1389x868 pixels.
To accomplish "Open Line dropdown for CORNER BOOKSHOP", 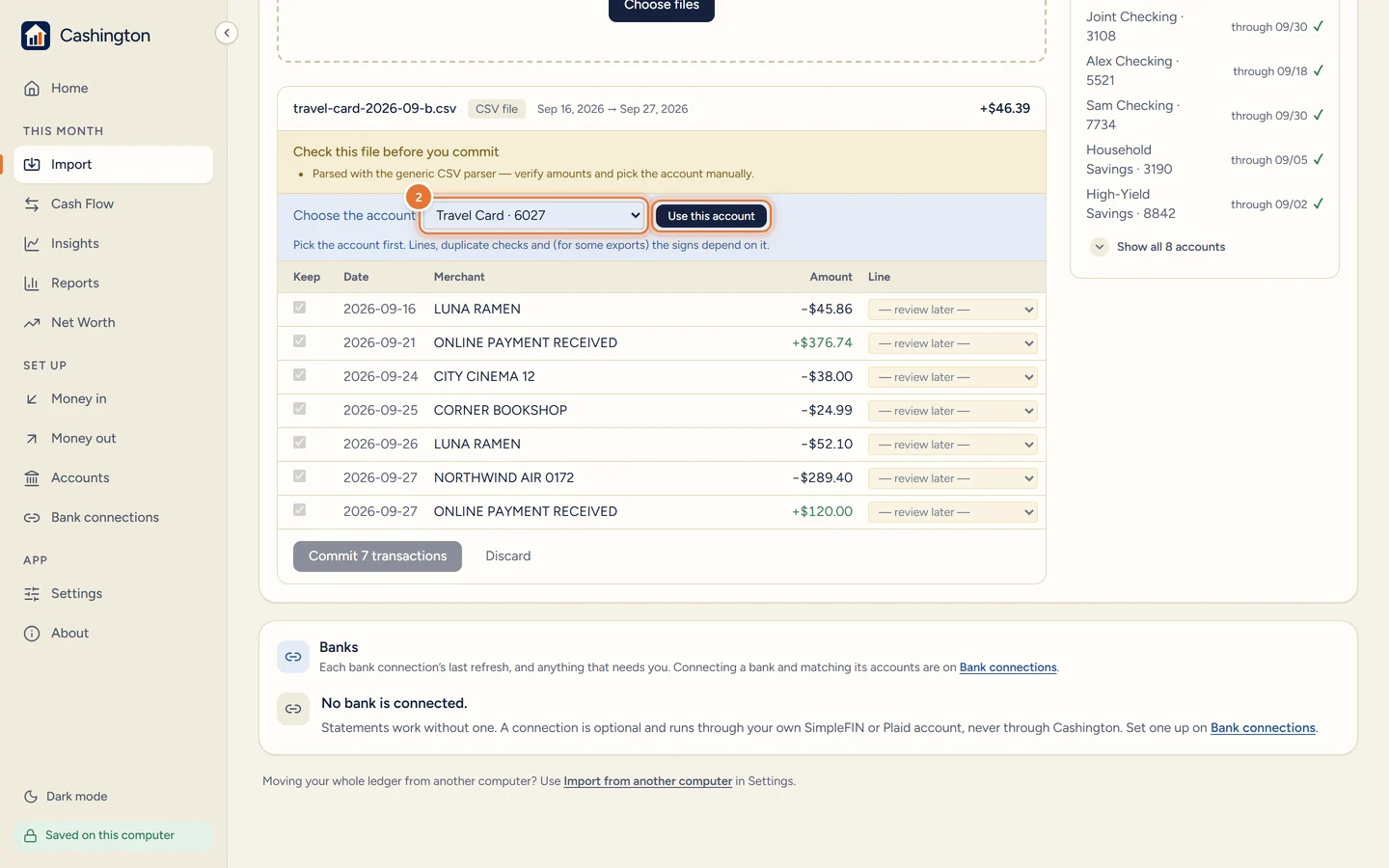I will (953, 411).
